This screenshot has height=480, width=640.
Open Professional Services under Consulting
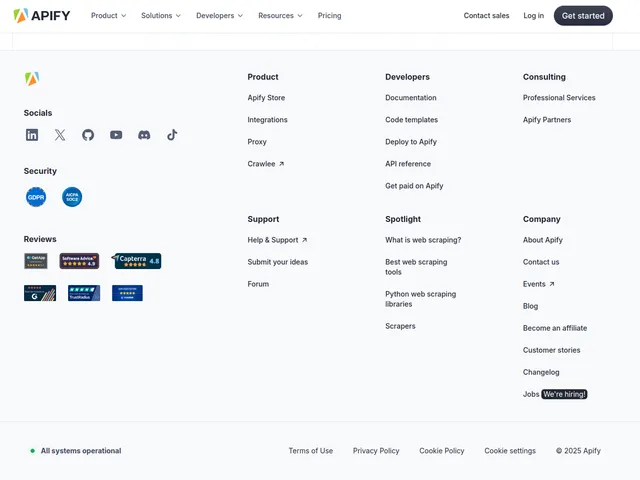pyautogui.click(x=559, y=98)
